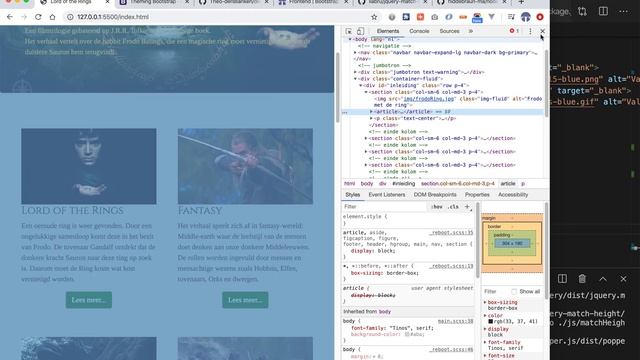Collapse the container-fluid div node

pyautogui.click(x=355, y=79)
